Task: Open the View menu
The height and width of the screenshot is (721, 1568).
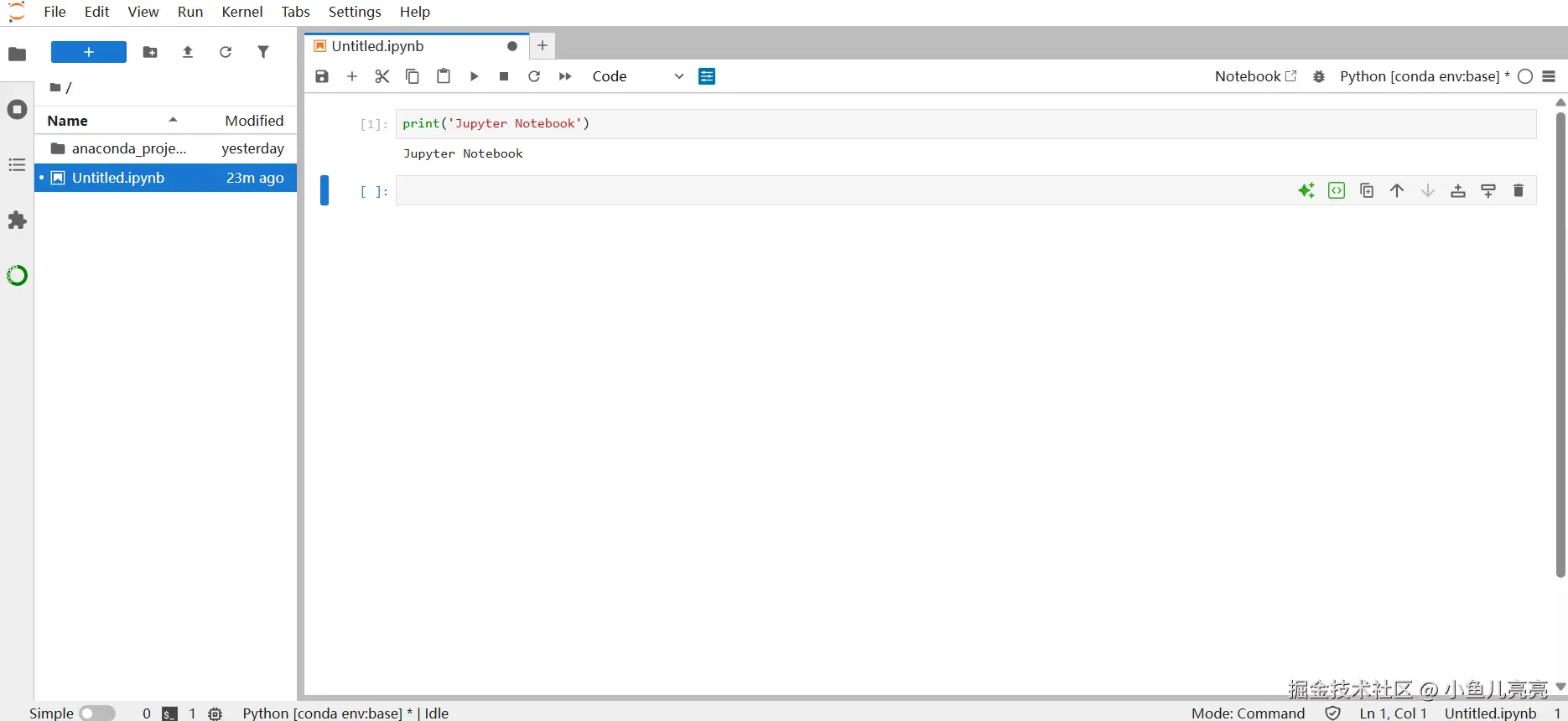Action: (x=143, y=12)
